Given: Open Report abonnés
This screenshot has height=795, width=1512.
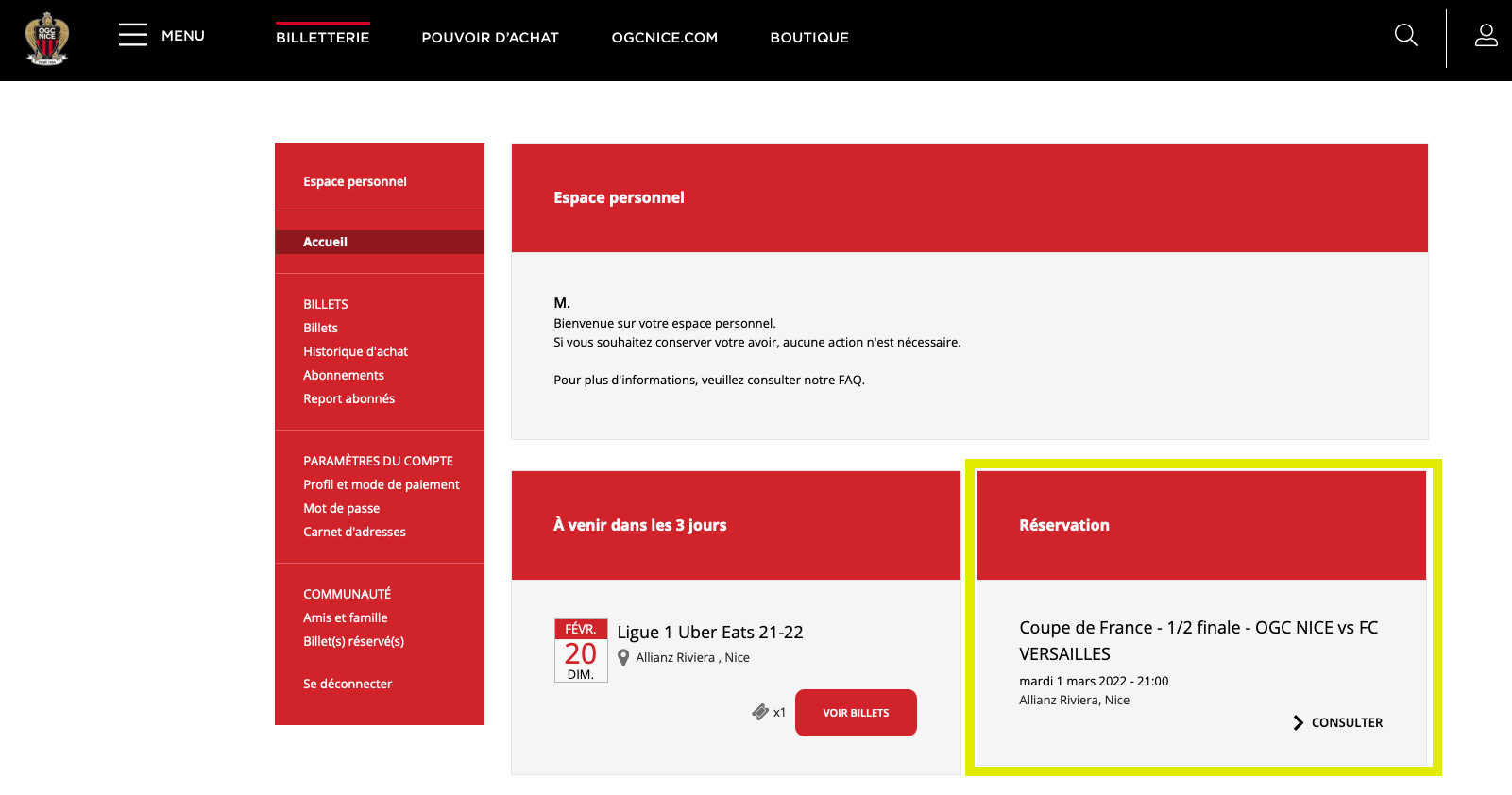Looking at the screenshot, I should [x=348, y=398].
